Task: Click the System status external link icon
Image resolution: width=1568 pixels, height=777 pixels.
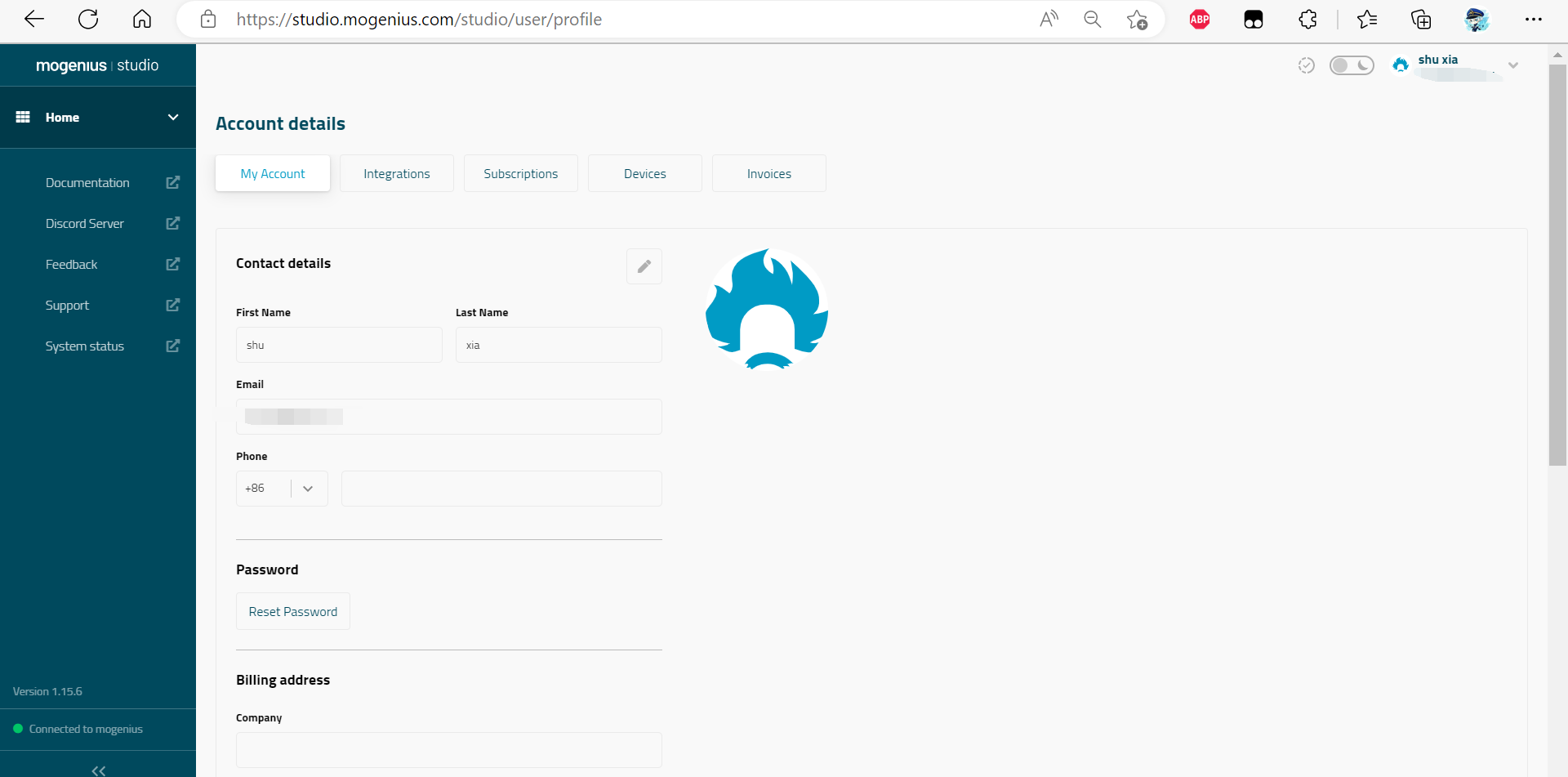Action: (172, 346)
